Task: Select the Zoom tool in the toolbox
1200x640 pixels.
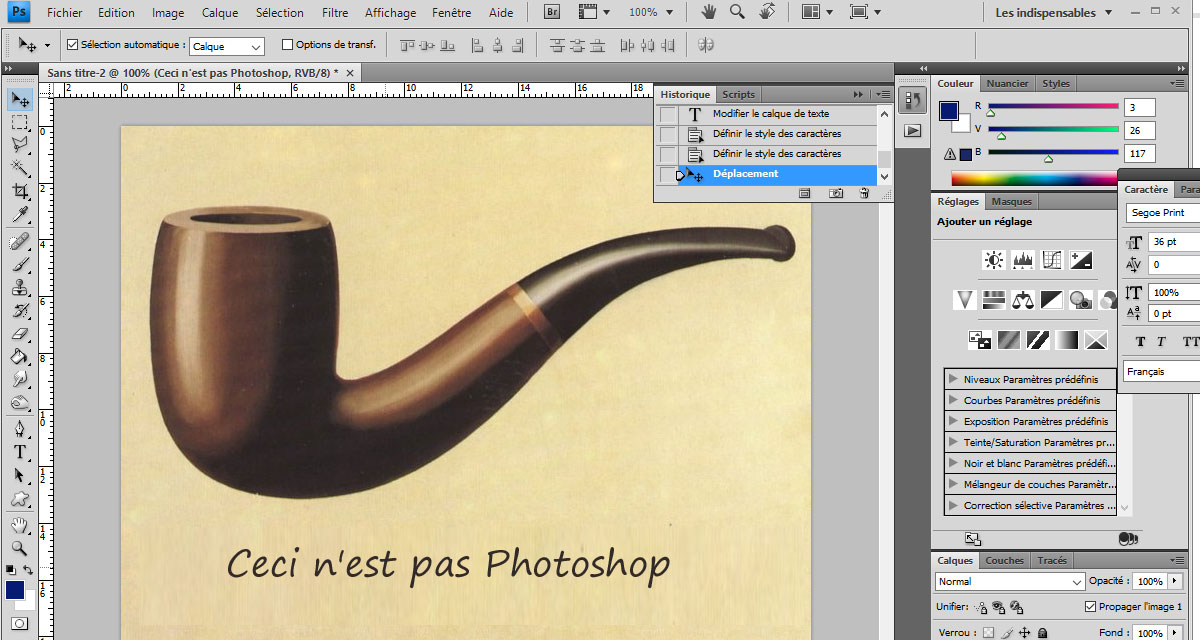Action: (x=20, y=548)
